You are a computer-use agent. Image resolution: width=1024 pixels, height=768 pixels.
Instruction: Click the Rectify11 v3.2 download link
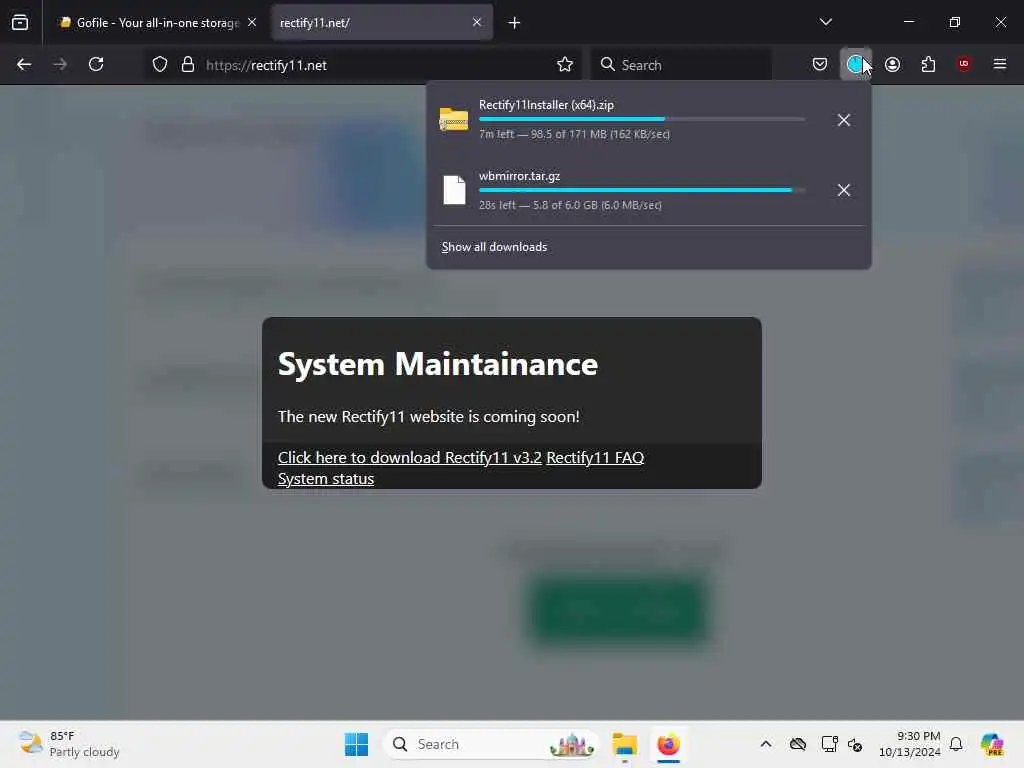(409, 457)
